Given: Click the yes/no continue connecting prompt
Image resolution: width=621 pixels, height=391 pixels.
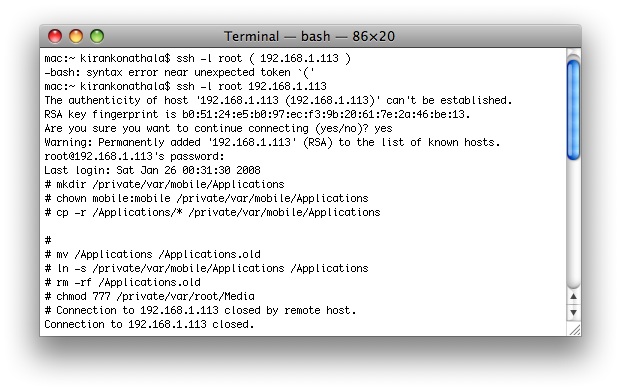Looking at the screenshot, I should tap(218, 128).
